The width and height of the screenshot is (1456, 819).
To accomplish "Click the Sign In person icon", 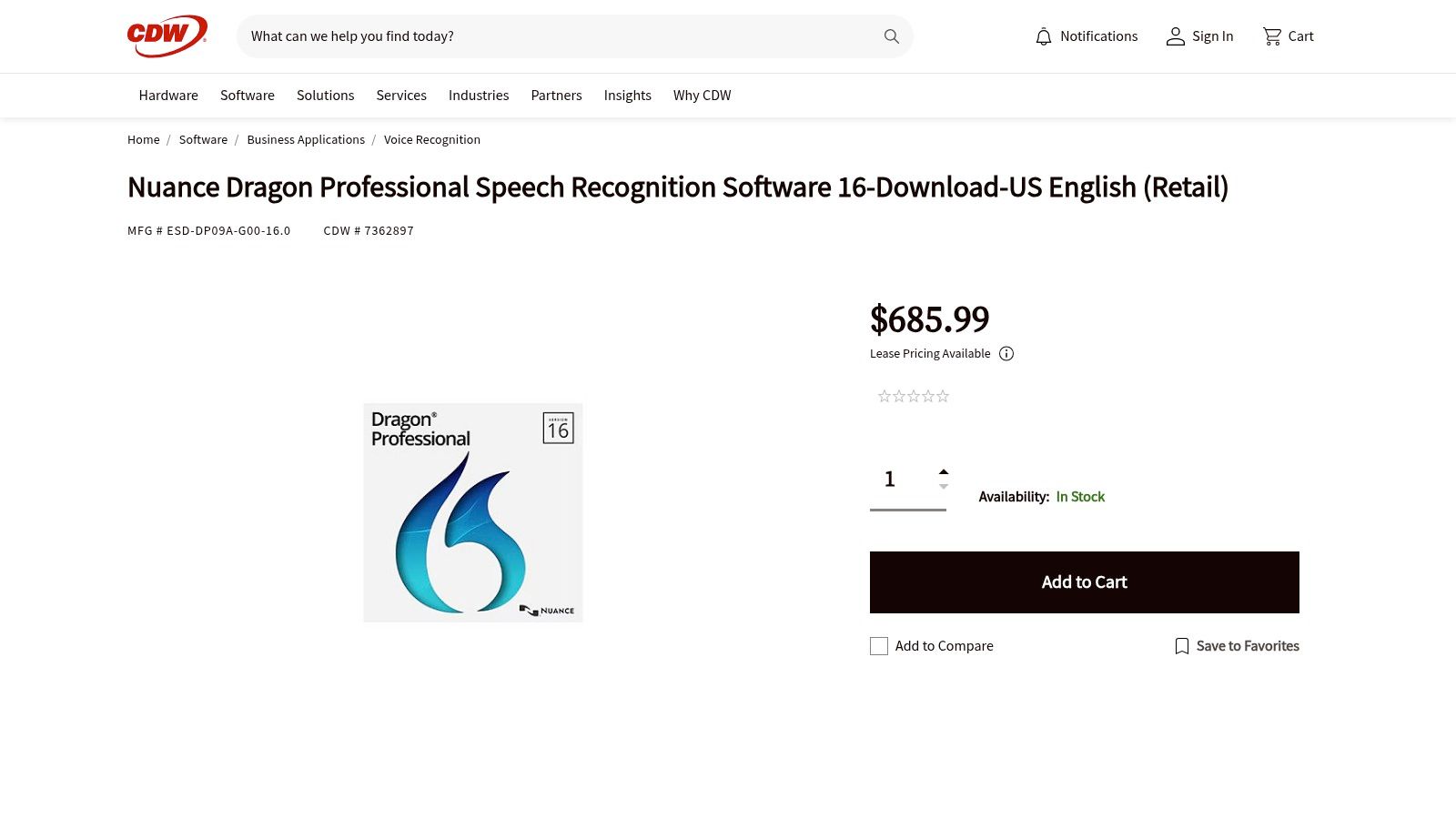I will [x=1175, y=36].
